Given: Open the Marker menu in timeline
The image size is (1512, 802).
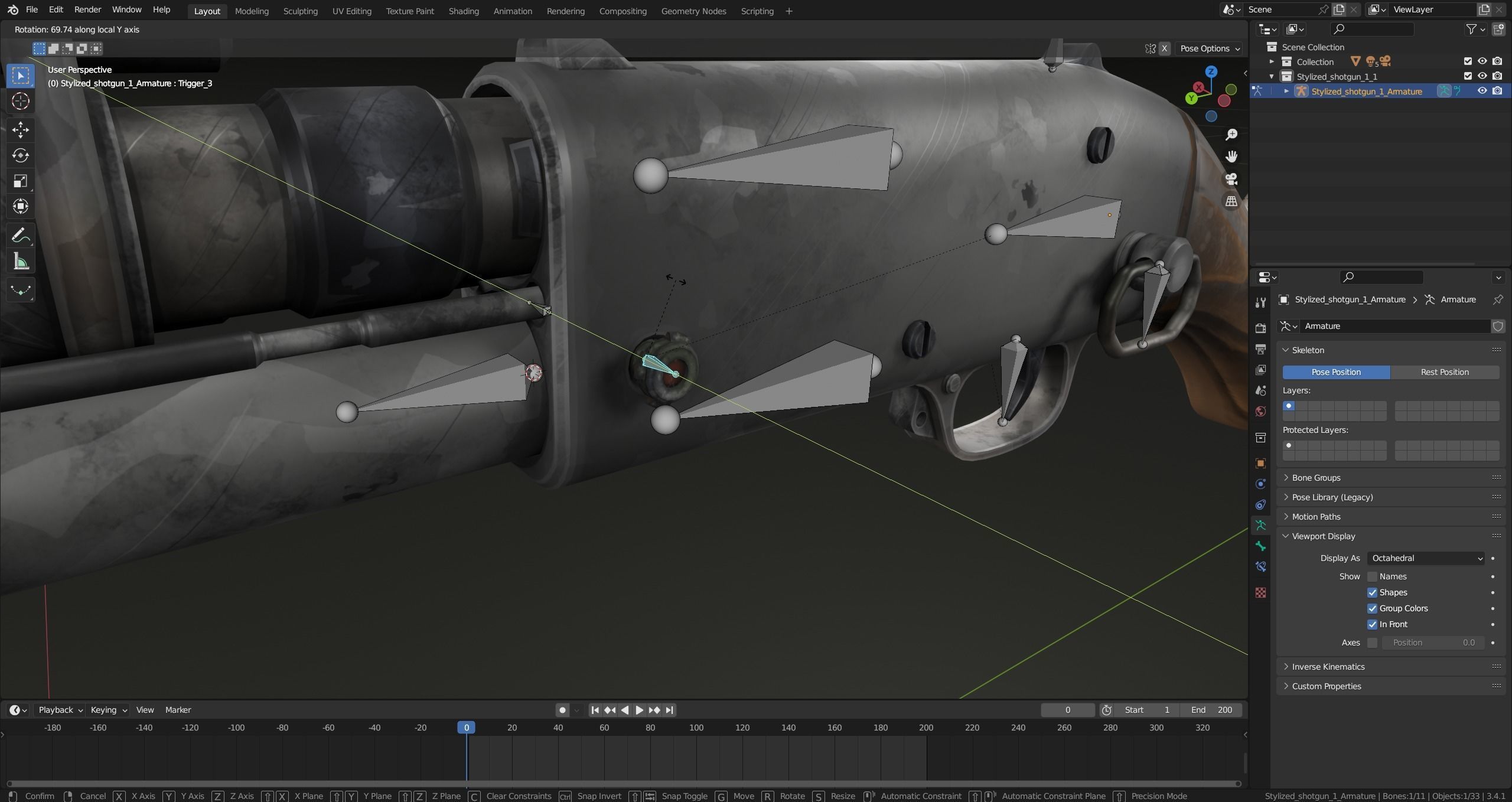Looking at the screenshot, I should 178,710.
